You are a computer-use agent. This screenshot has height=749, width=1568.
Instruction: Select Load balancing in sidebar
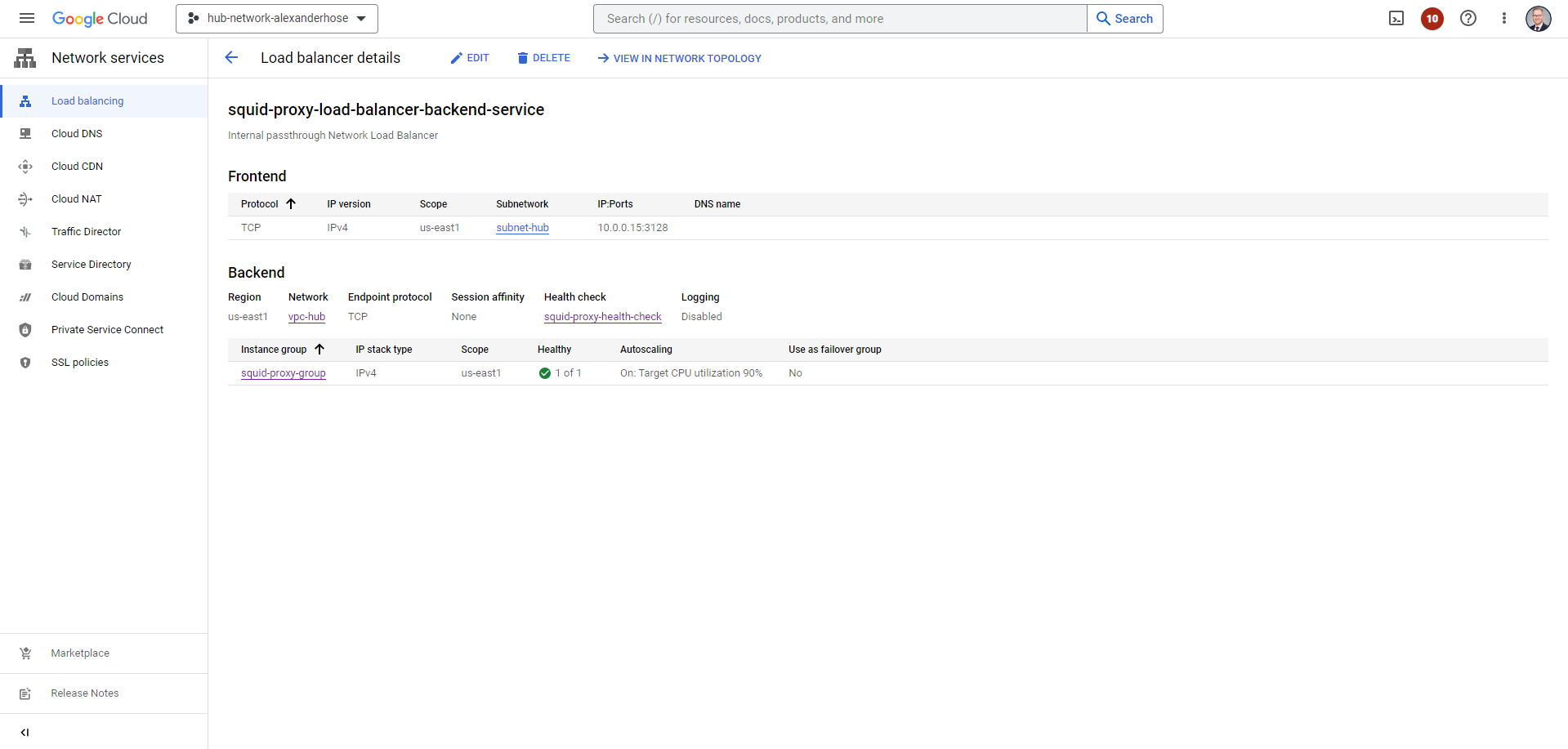pyautogui.click(x=104, y=101)
